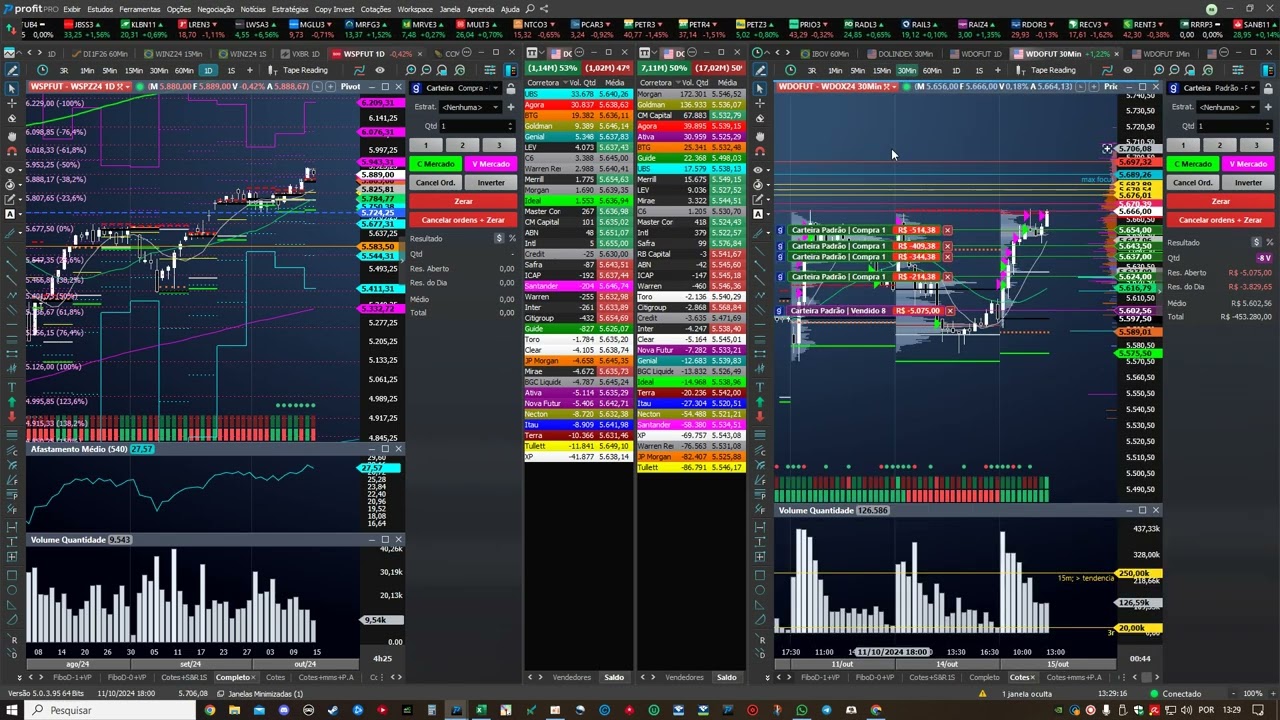Click Zerar in the WDOFUT order panel
This screenshot has width=1280, height=720.
(1220, 201)
